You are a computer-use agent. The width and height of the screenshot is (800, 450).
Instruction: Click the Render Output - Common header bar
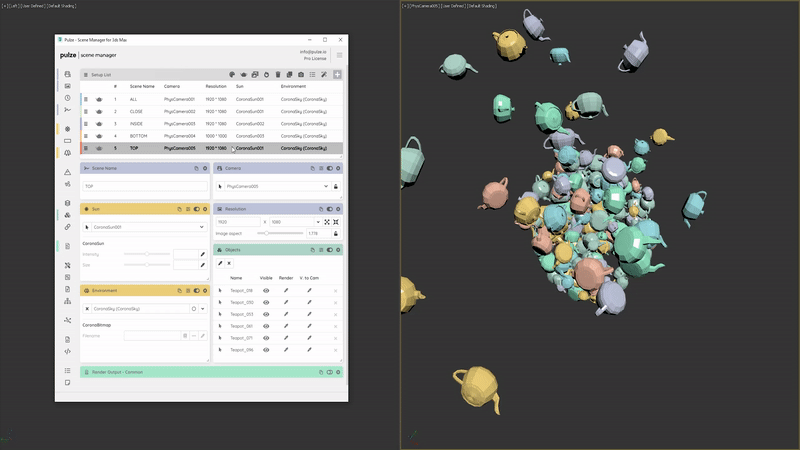tap(211, 372)
